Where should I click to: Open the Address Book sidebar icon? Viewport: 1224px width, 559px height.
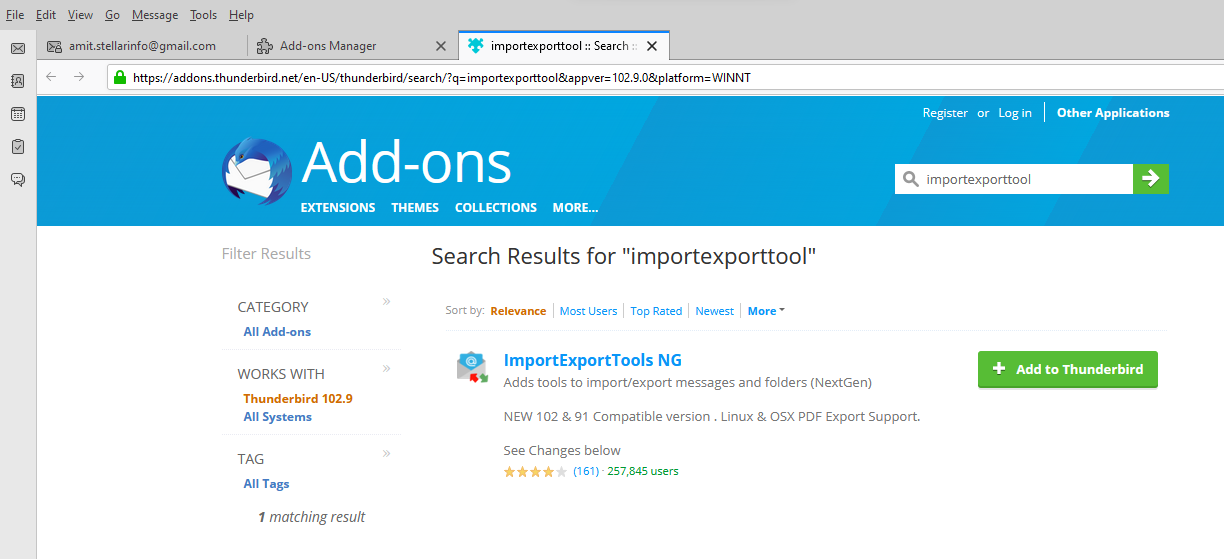pyautogui.click(x=18, y=81)
